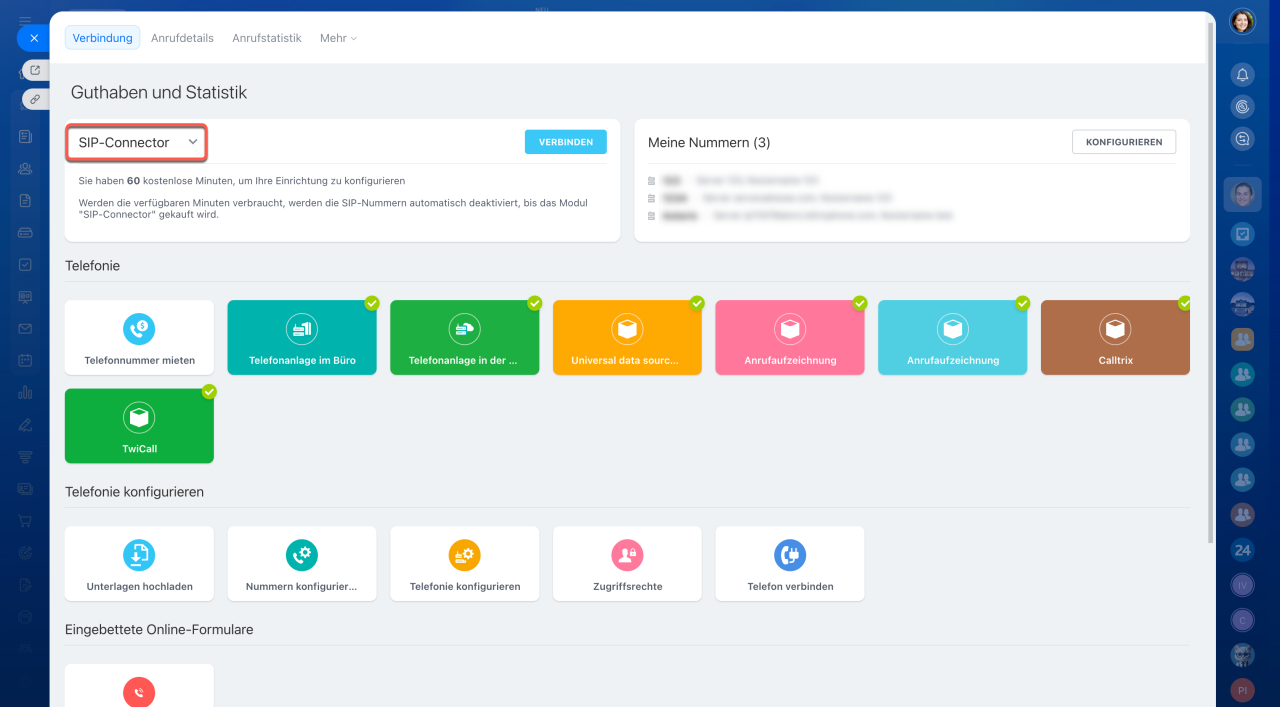This screenshot has height=707, width=1280.
Task: Click the checkmark badge on TwiCall tile
Action: click(209, 392)
